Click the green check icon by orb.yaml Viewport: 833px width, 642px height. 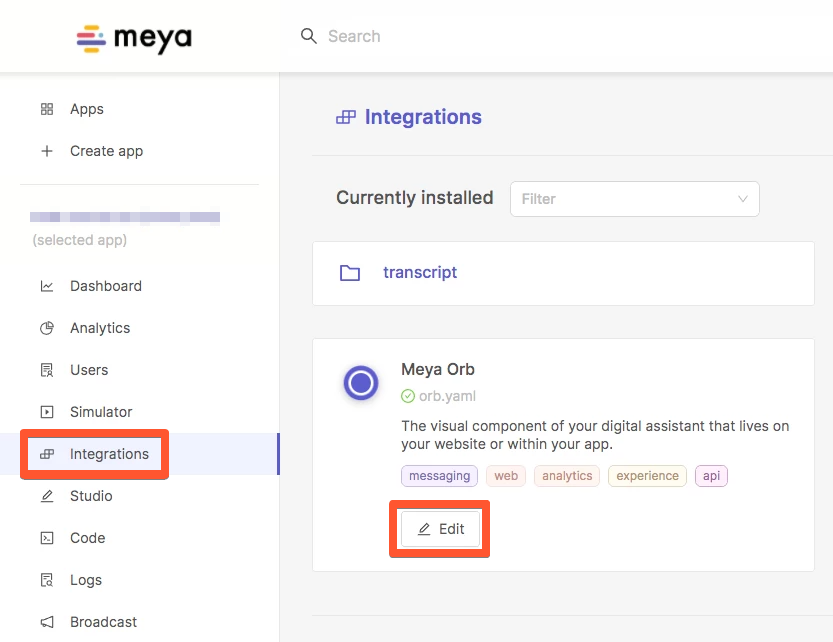point(407,396)
